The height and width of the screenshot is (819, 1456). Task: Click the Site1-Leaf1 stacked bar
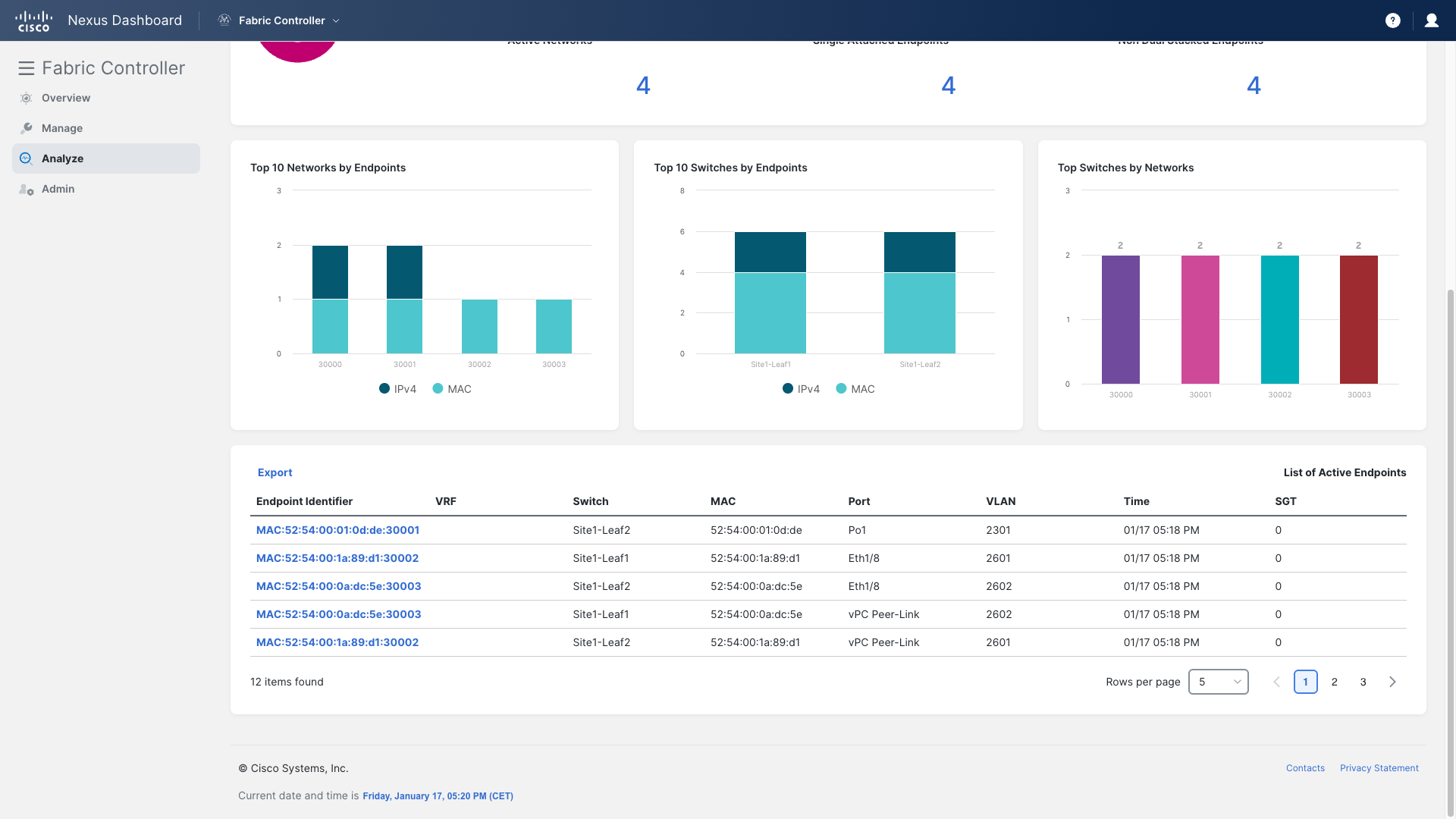770,293
